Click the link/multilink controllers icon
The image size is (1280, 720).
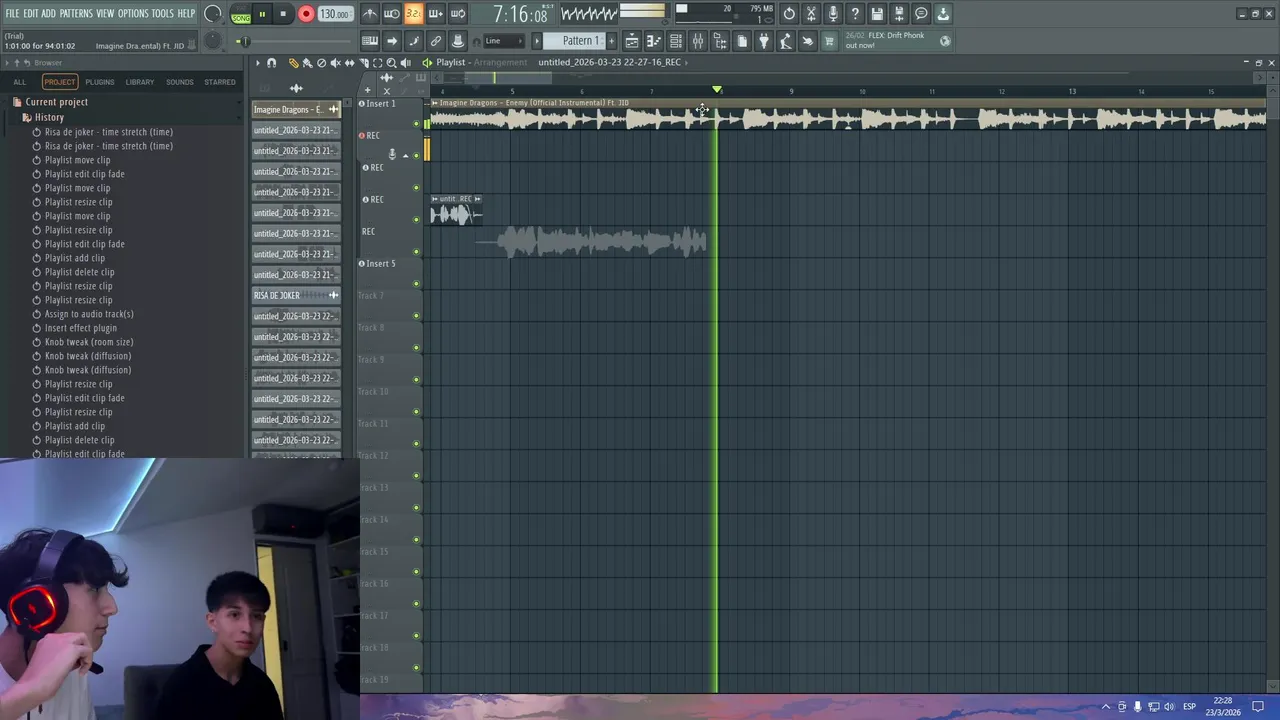(436, 41)
